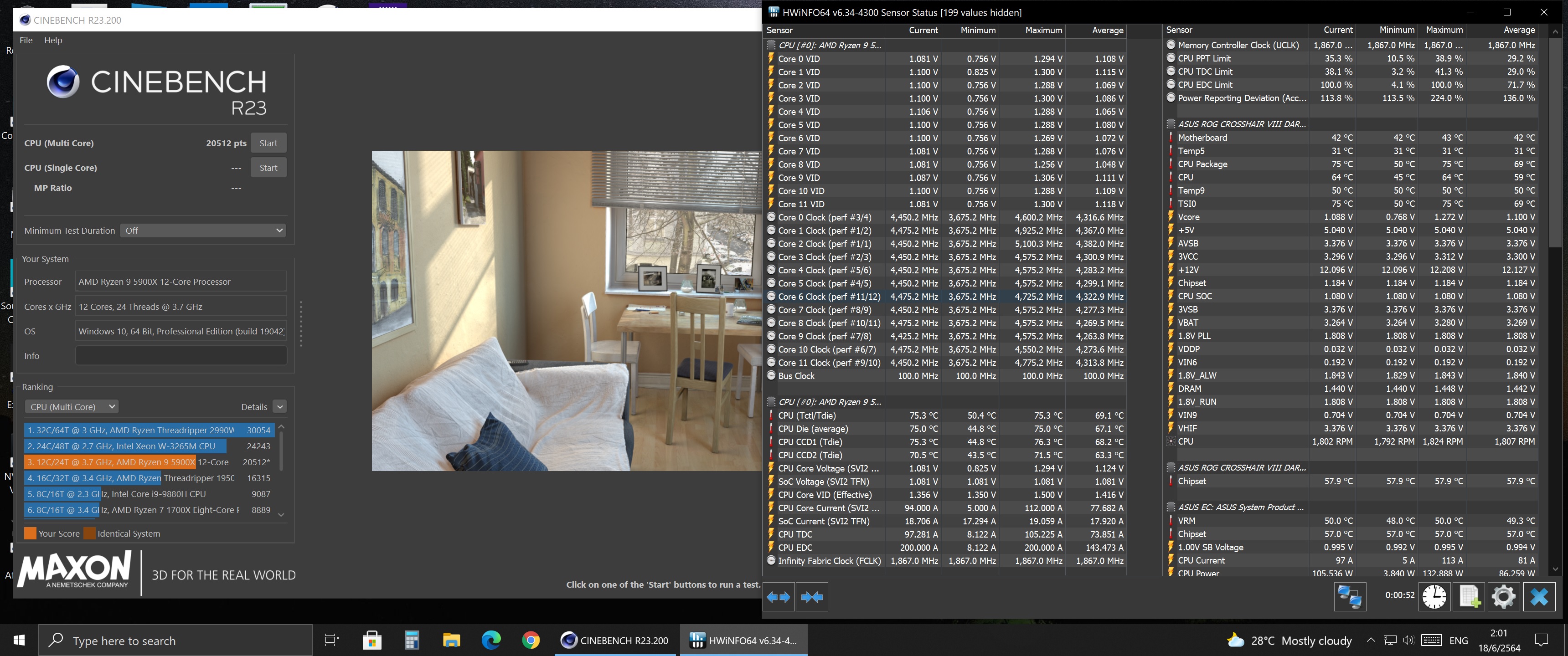Viewport: 1568px width, 656px height.
Task: Open the Minimum Test Duration dropdown
Action: [x=203, y=231]
